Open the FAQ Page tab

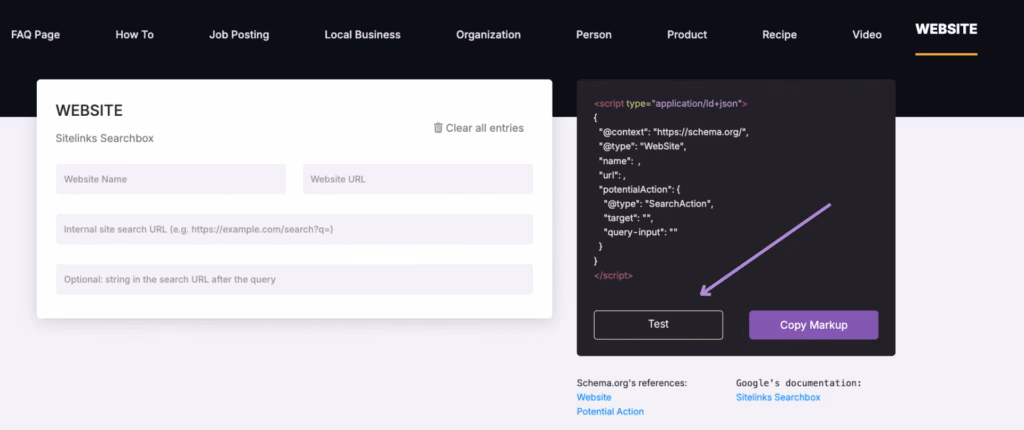point(35,35)
